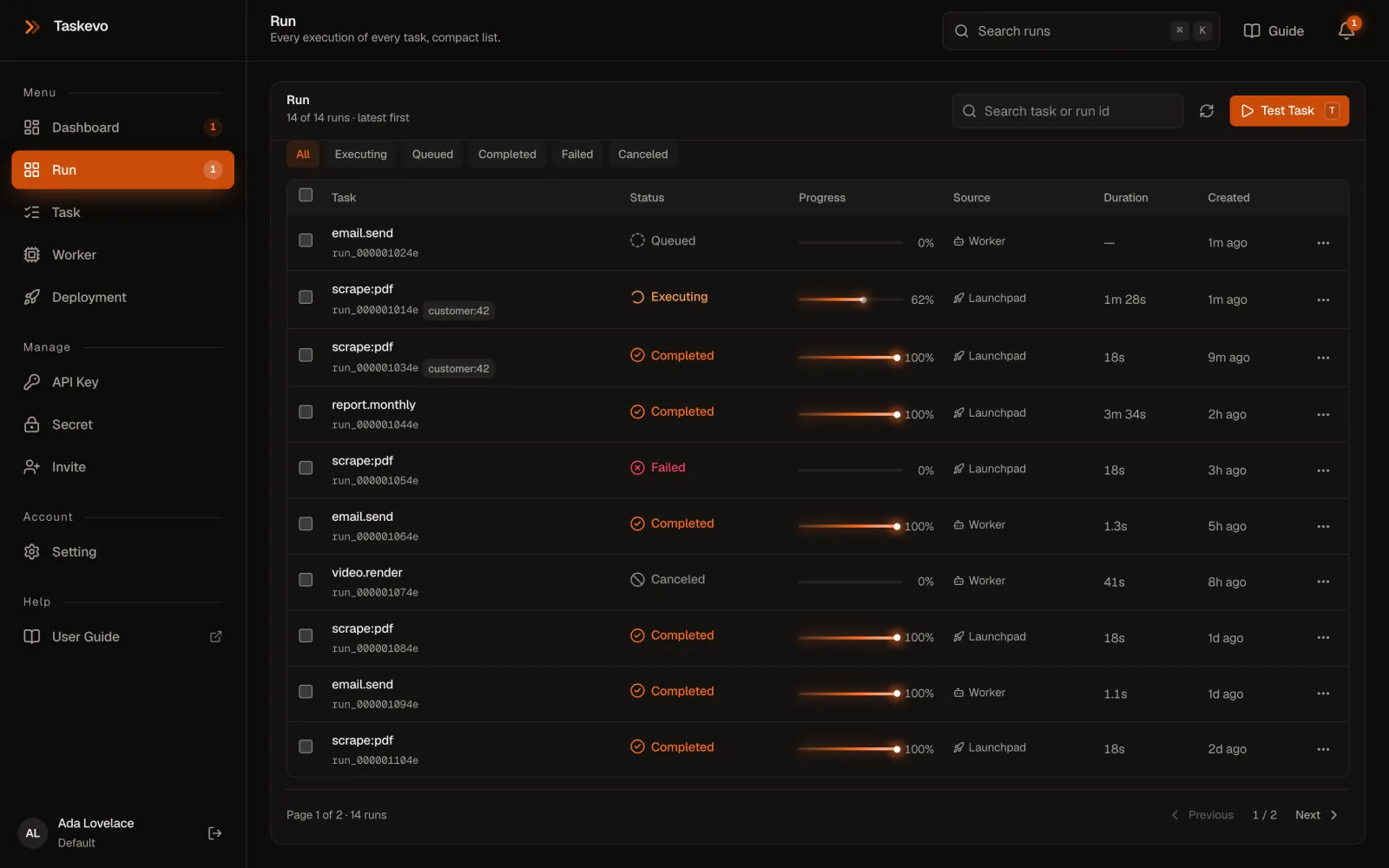Open menu for run_000001084e row
1389x868 pixels.
tap(1323, 638)
